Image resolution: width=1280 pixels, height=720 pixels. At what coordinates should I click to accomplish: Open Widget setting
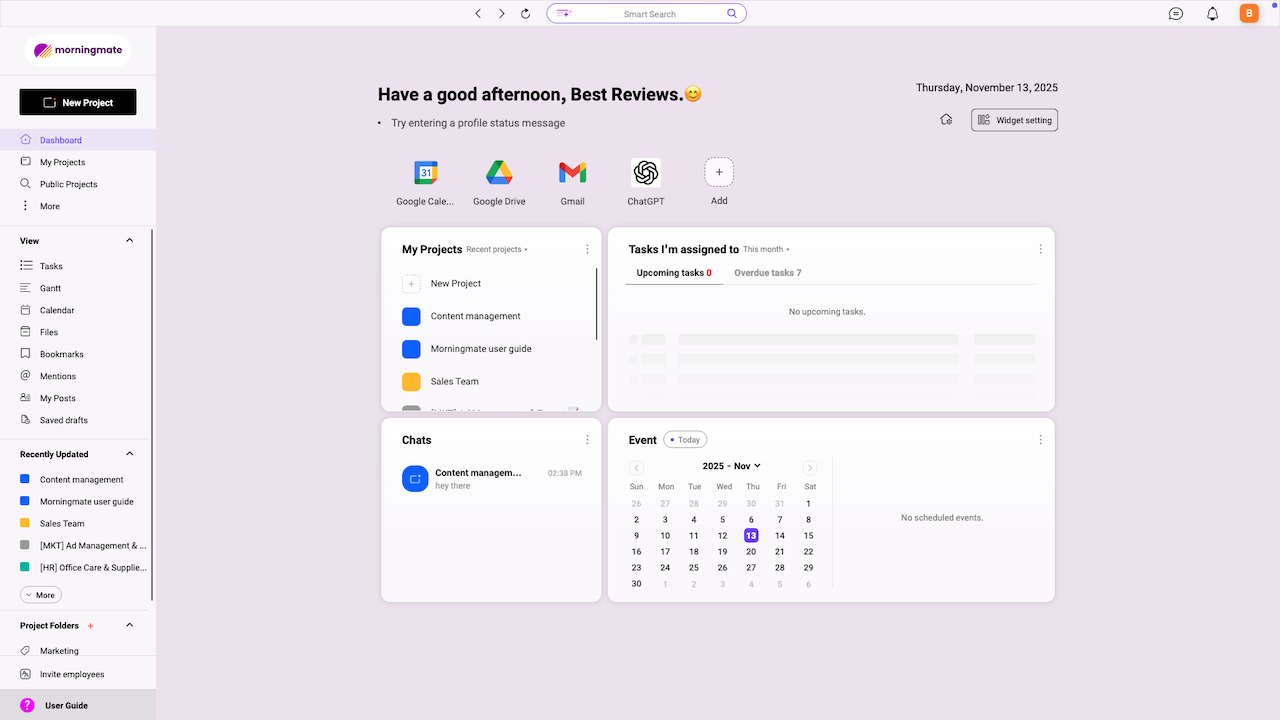pos(1014,119)
